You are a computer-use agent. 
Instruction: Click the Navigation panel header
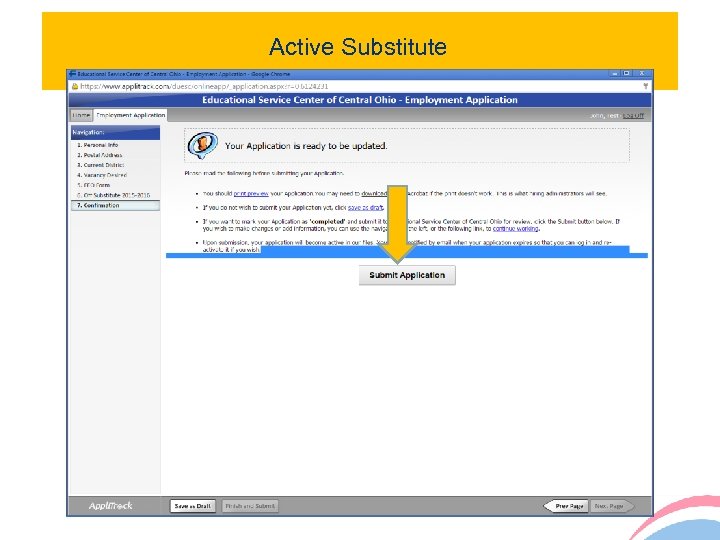[x=115, y=132]
